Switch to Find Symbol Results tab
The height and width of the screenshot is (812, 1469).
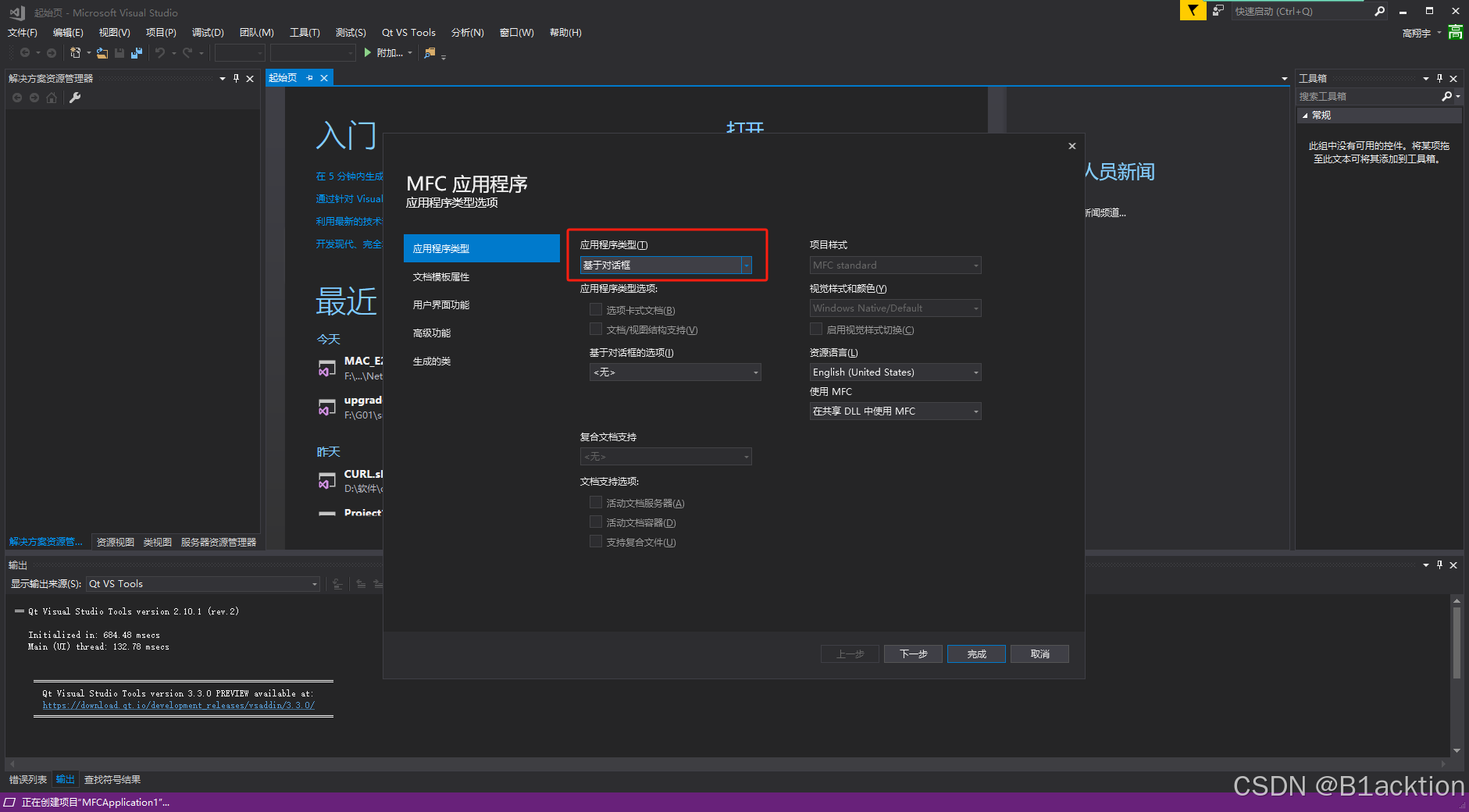point(112,780)
